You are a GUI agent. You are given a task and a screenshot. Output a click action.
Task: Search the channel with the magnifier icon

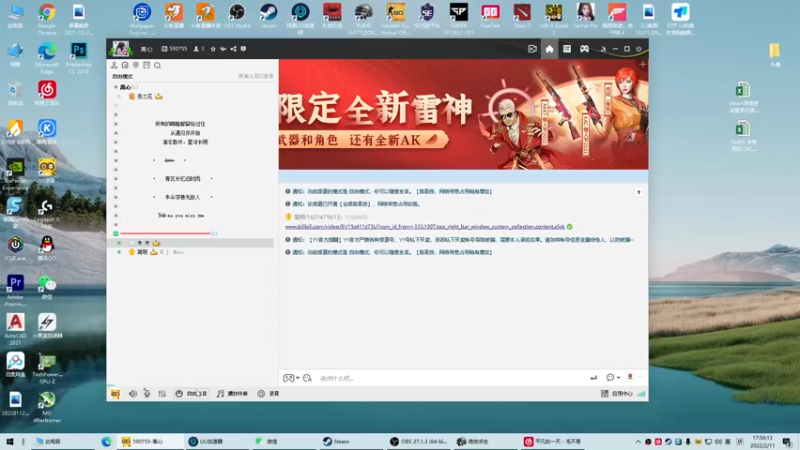(x=158, y=65)
